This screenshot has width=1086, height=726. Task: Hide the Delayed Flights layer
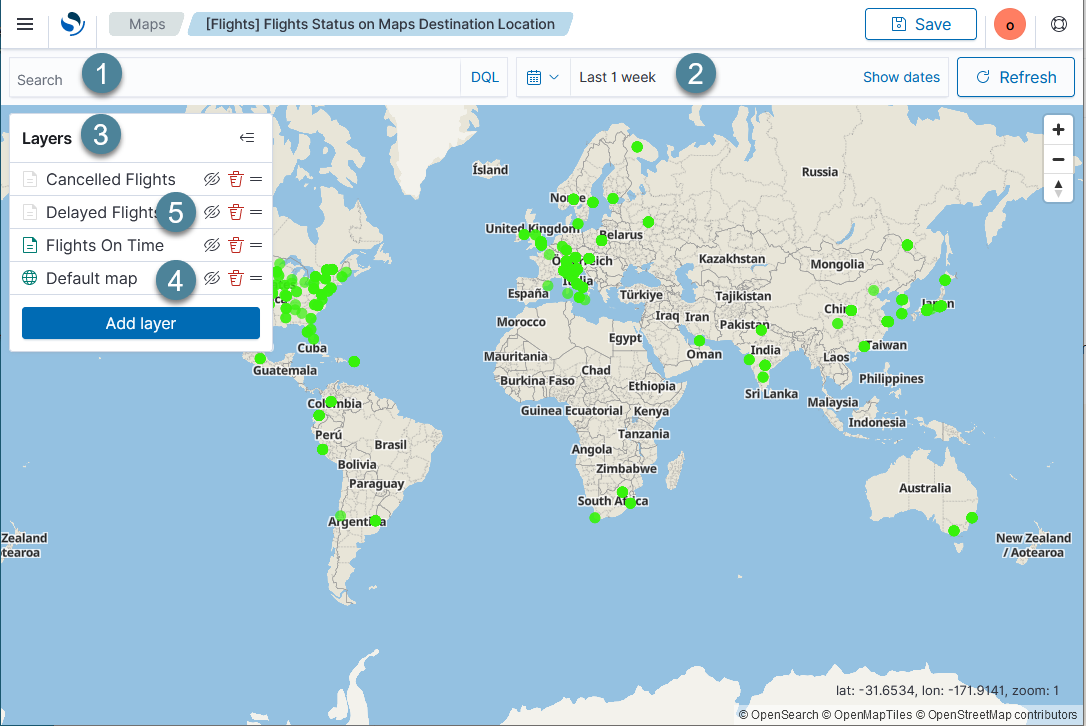211,212
